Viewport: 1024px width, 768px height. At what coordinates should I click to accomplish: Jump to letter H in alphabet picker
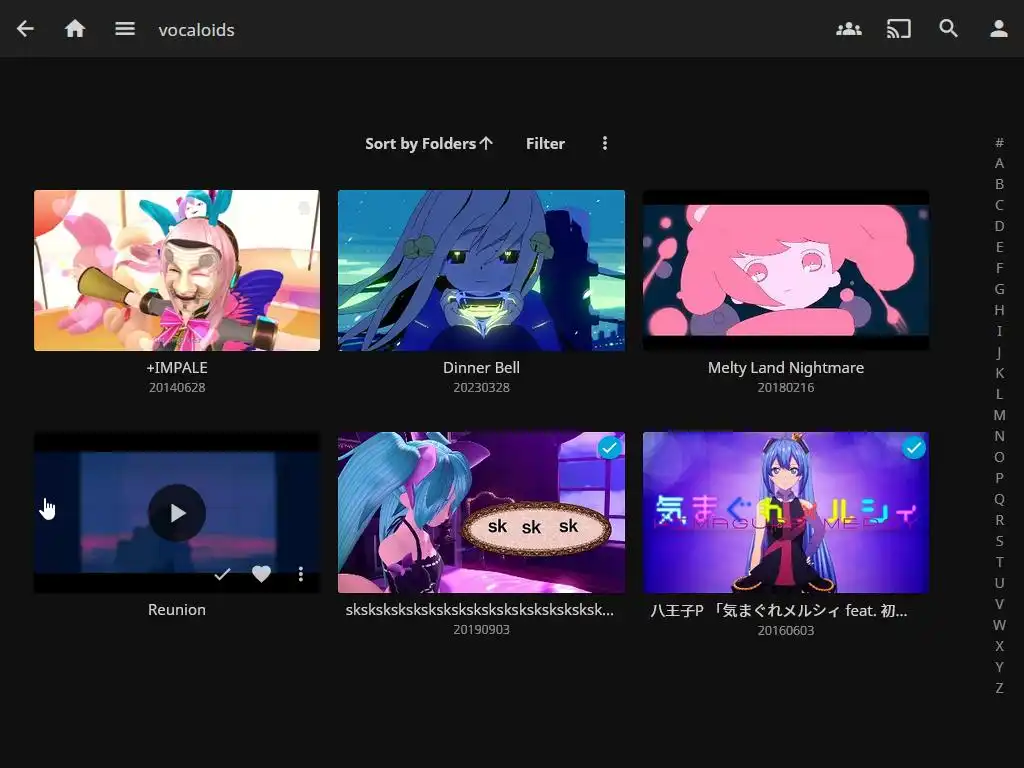point(999,310)
